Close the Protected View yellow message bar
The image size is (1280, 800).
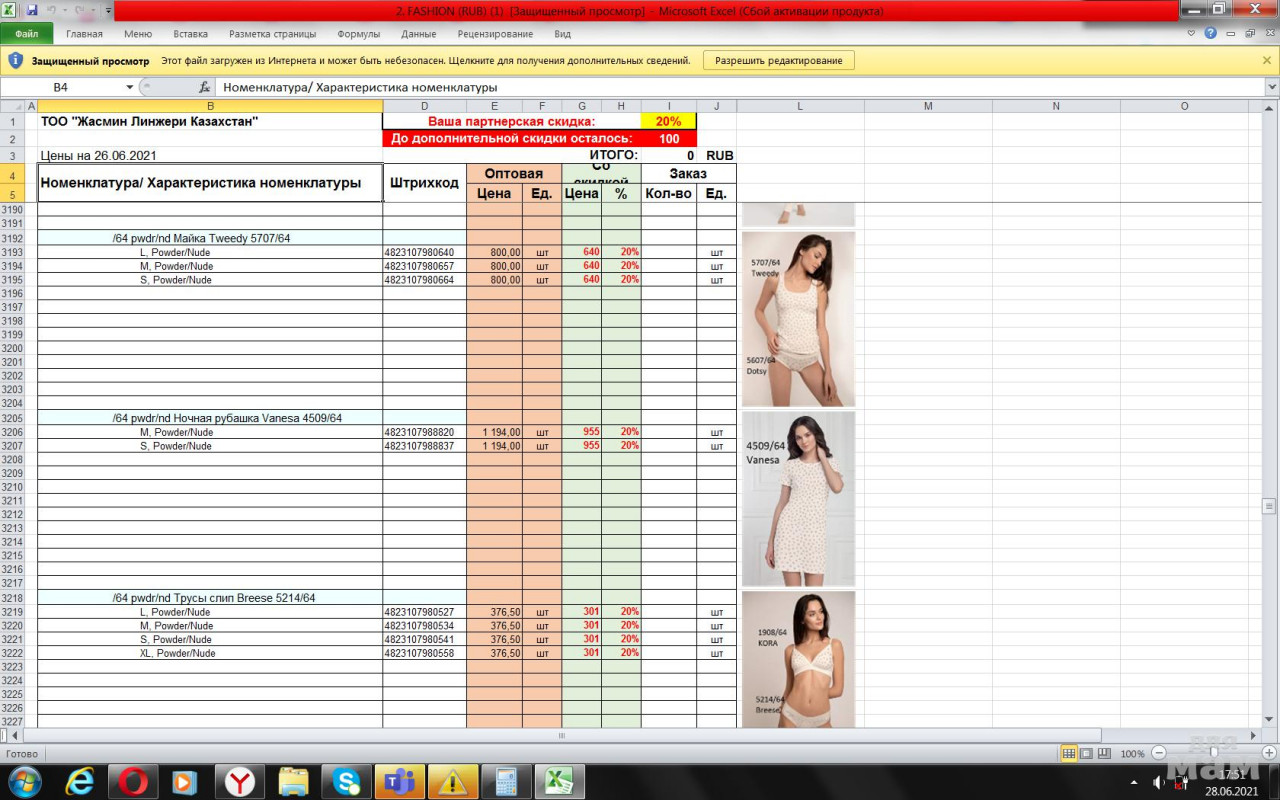click(x=1267, y=60)
